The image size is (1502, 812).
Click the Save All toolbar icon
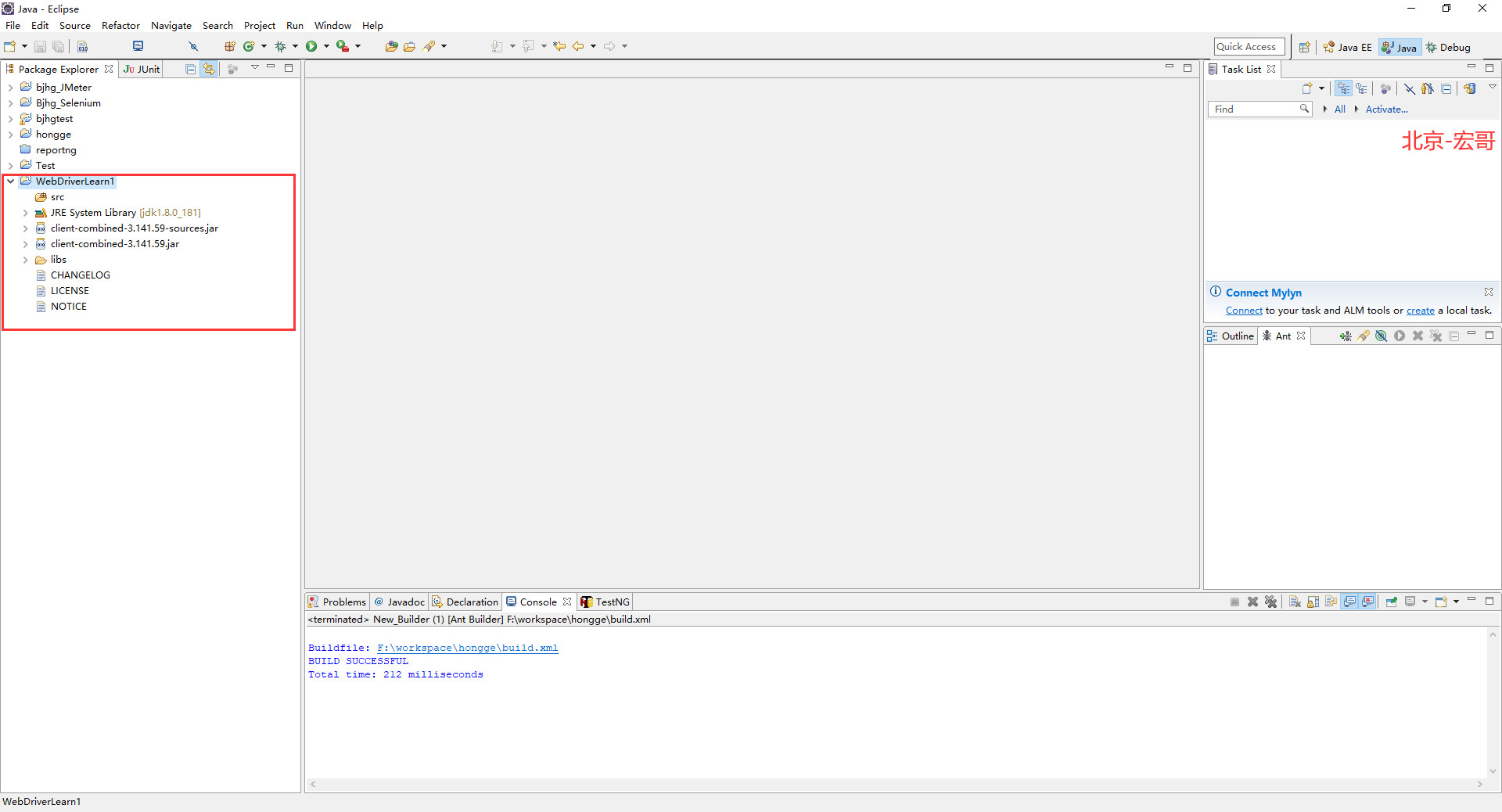pyautogui.click(x=58, y=47)
